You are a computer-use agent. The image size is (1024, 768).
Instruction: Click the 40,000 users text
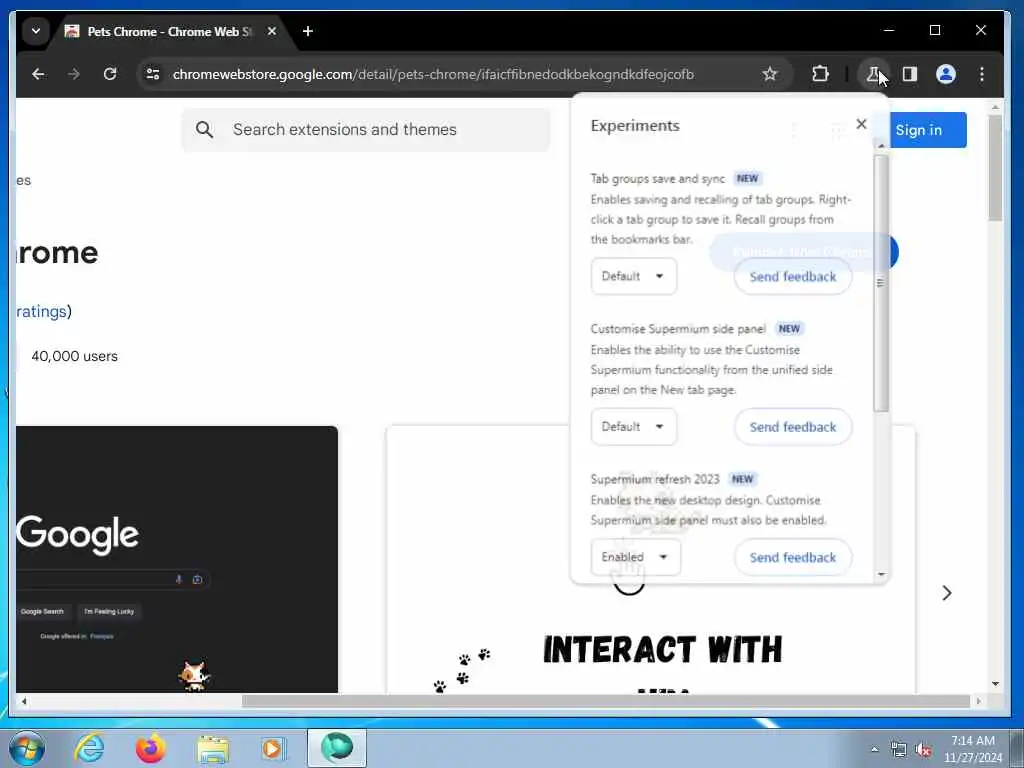(74, 356)
